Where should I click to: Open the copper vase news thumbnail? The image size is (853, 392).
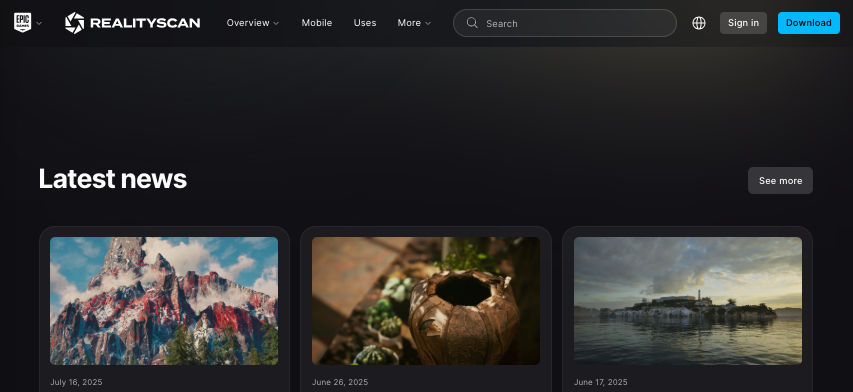tap(426, 301)
